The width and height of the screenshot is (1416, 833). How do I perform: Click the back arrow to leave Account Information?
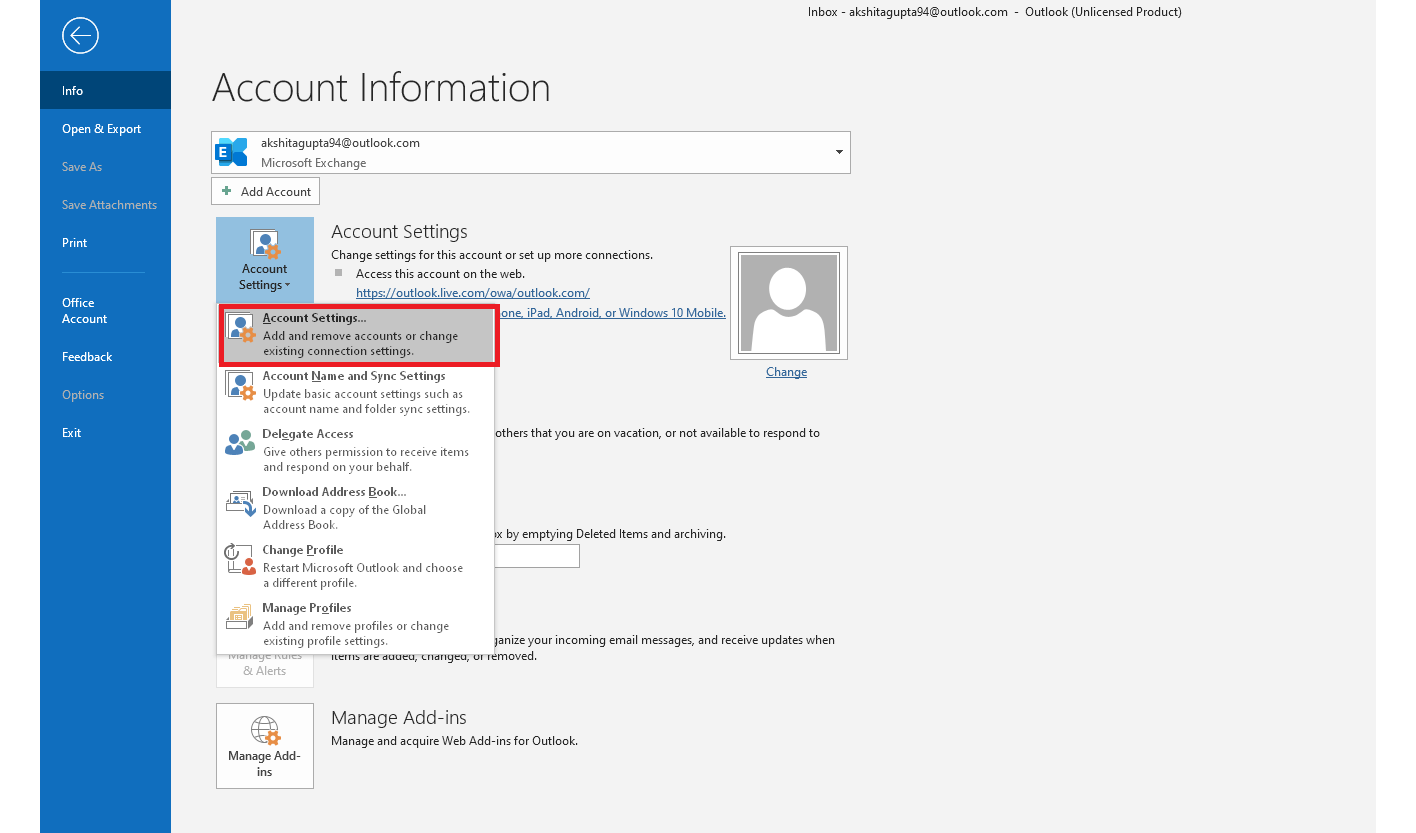pyautogui.click(x=80, y=35)
